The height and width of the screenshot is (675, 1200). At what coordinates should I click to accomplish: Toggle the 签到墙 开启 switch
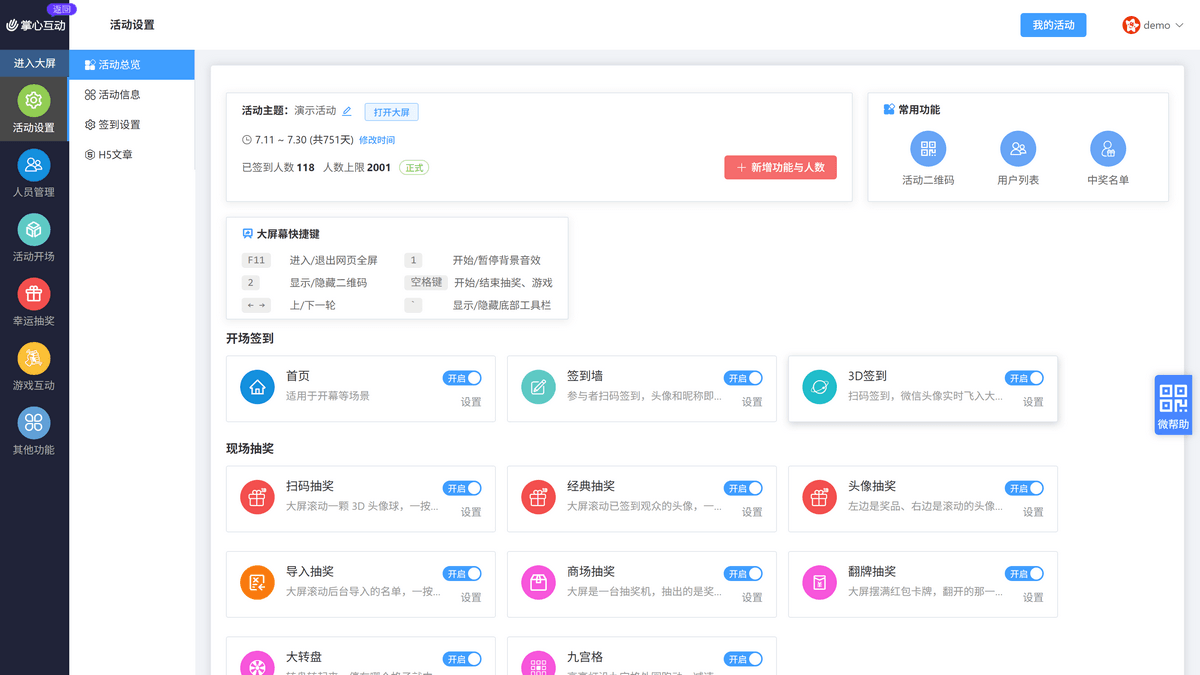tap(743, 378)
